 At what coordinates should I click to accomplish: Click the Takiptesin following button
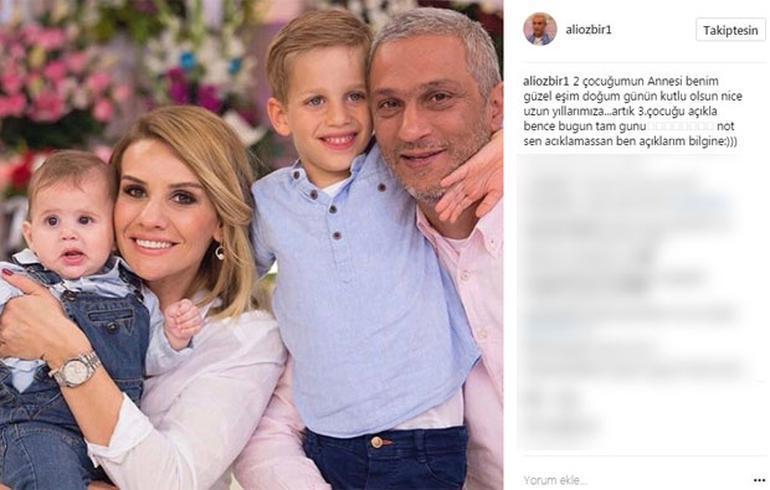(730, 30)
